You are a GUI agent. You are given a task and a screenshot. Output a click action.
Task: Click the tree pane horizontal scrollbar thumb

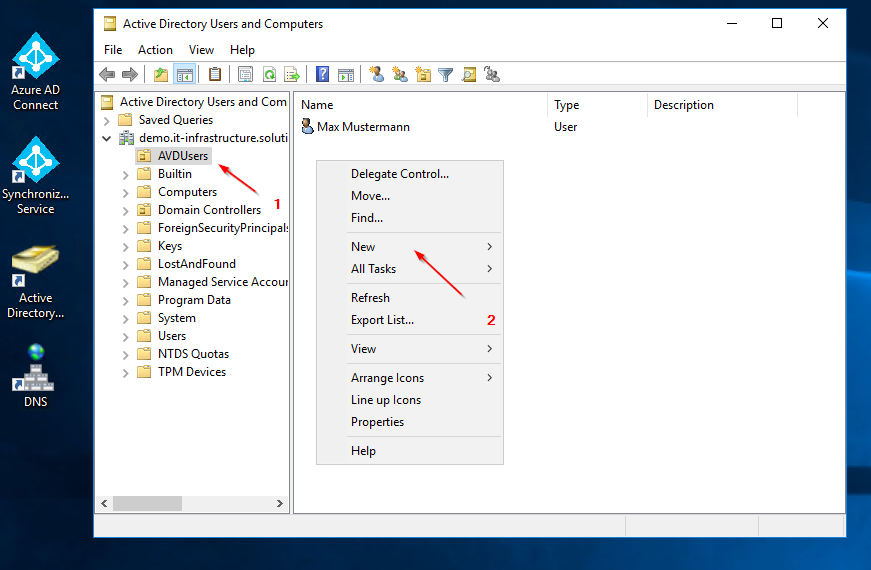point(147,503)
